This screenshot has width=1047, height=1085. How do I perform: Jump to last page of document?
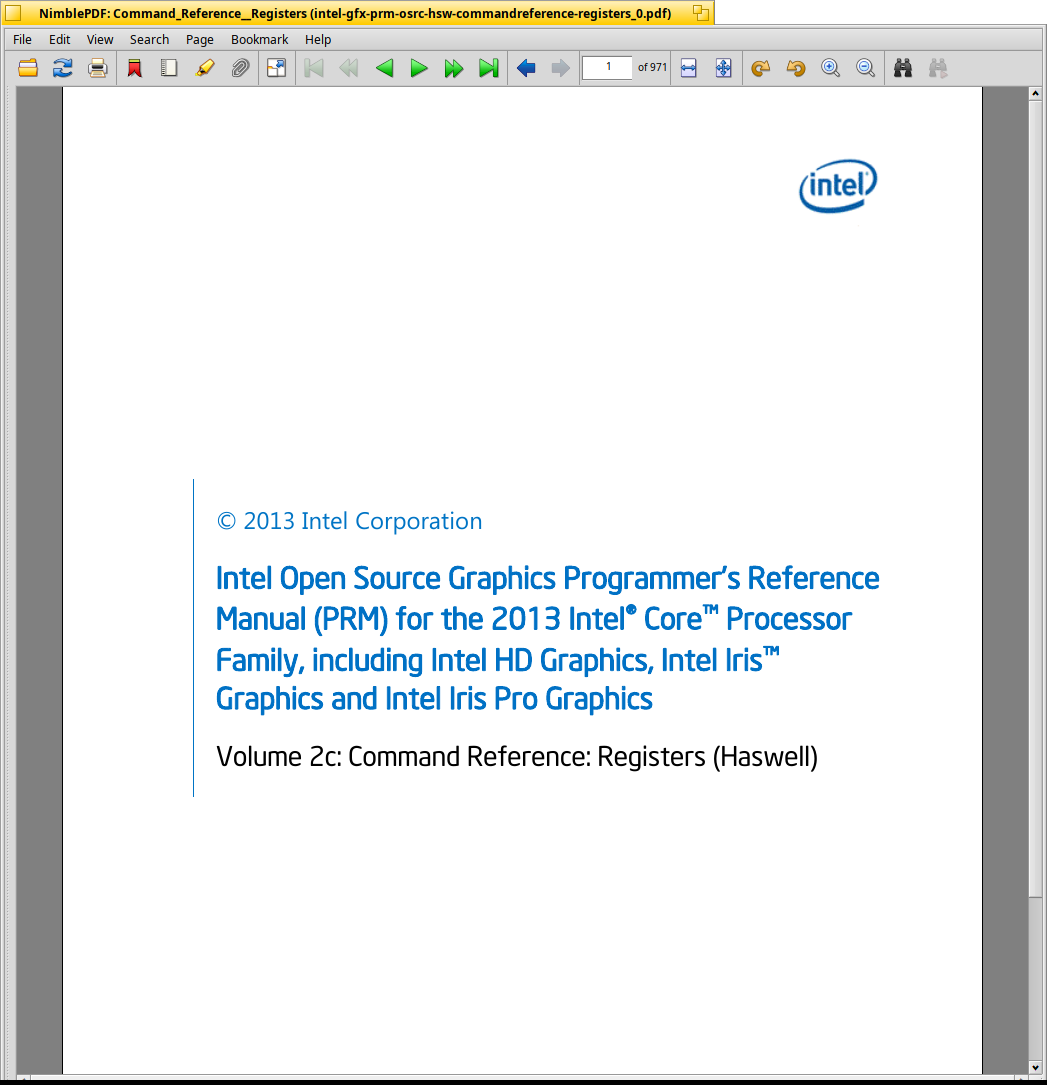489,68
